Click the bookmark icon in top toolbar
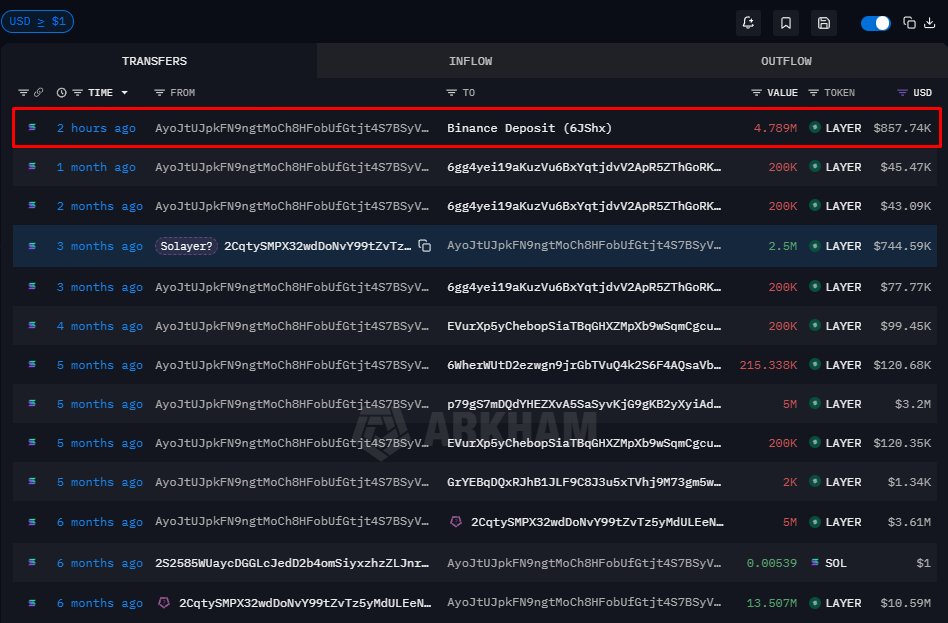The image size is (948, 623). click(786, 23)
